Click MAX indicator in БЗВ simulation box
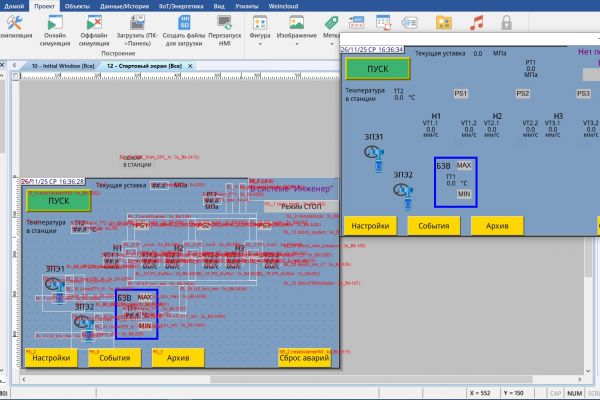The image size is (600, 400). coord(464,165)
